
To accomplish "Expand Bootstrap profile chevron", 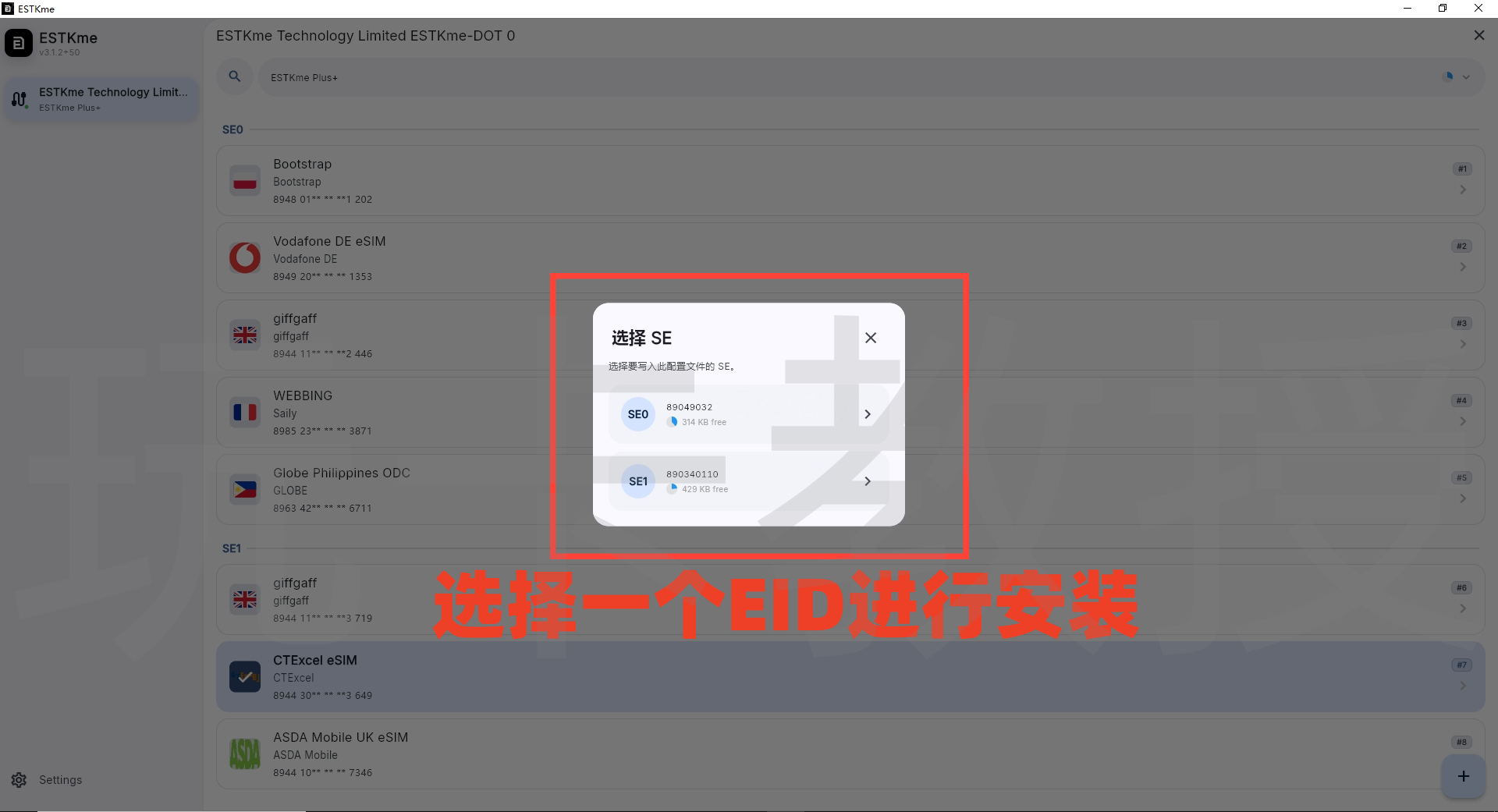I will tap(1462, 190).
